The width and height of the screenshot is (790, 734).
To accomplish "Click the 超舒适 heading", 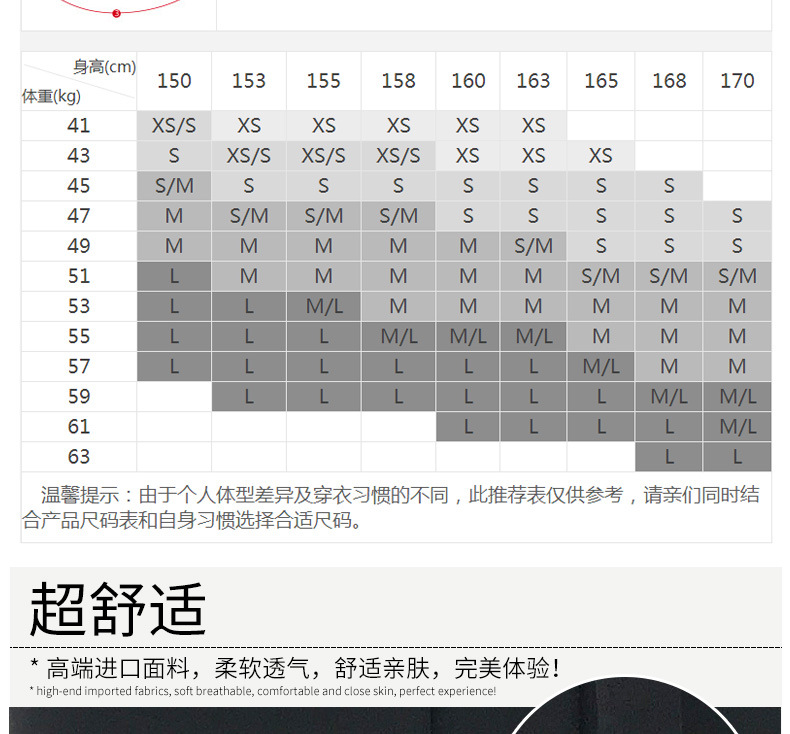I will 117,608.
